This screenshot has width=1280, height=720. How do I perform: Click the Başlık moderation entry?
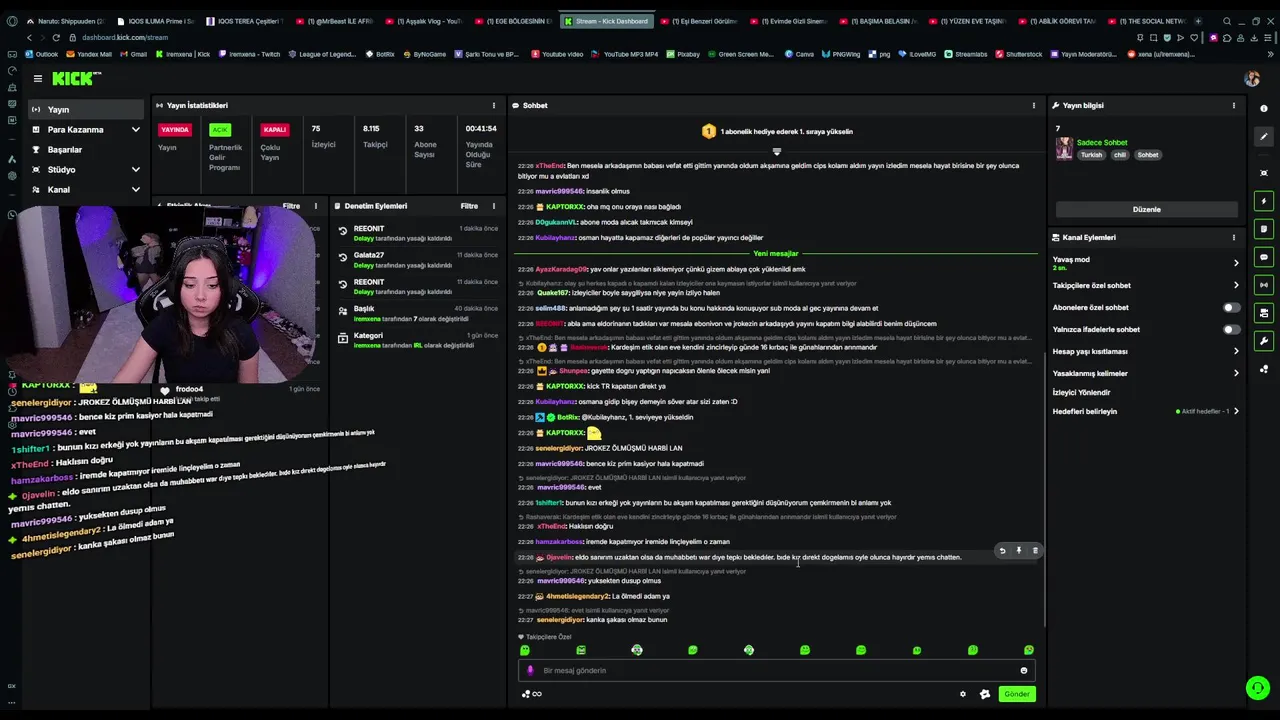[418, 314]
